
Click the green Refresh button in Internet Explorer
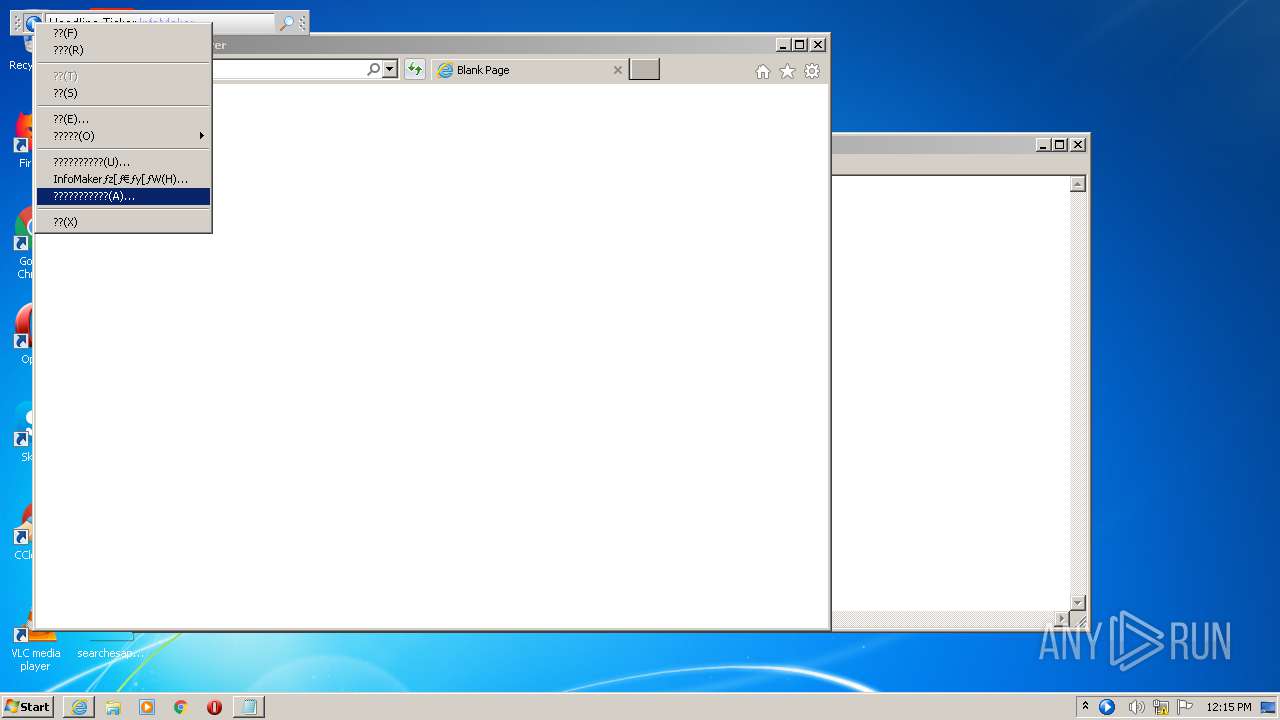pos(414,70)
